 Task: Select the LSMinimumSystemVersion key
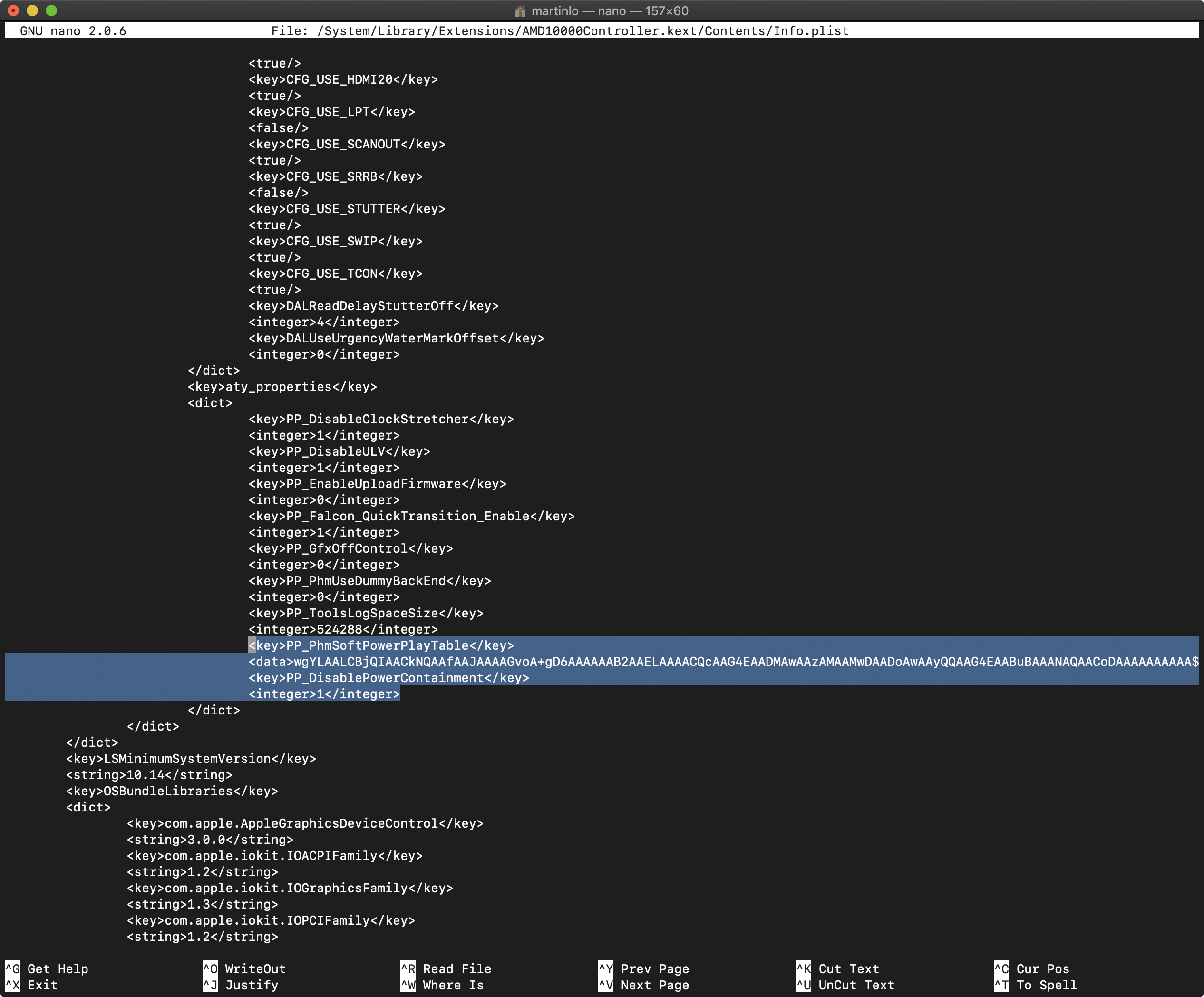point(187,758)
